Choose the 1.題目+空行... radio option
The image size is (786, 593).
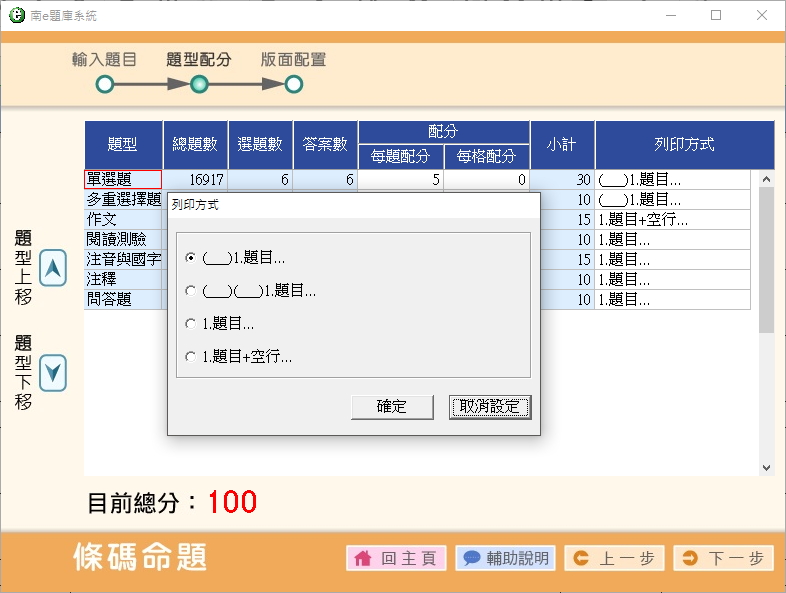[x=190, y=356]
